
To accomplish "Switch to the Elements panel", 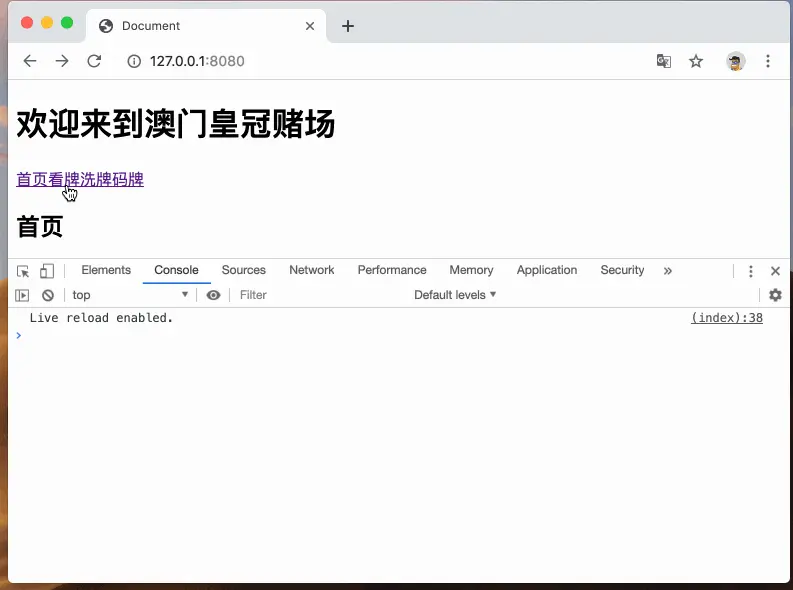I will (106, 270).
